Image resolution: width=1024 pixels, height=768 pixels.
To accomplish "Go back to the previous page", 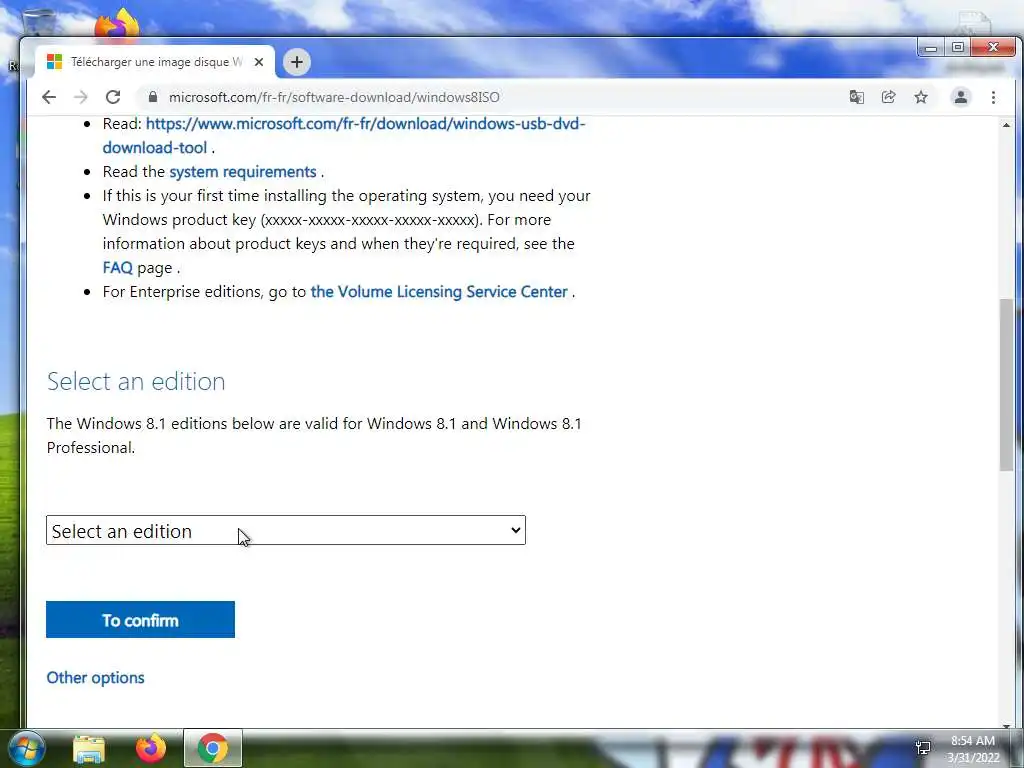I will tap(49, 97).
